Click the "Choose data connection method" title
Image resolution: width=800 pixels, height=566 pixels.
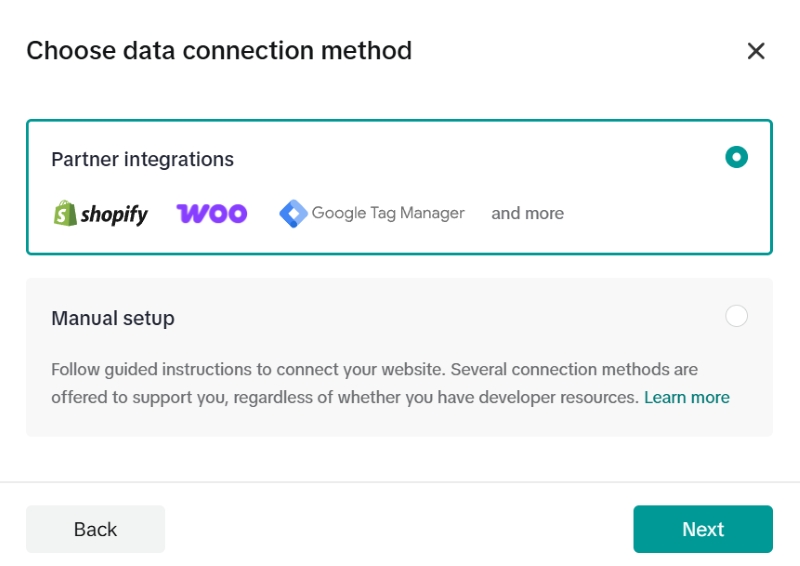tap(219, 51)
